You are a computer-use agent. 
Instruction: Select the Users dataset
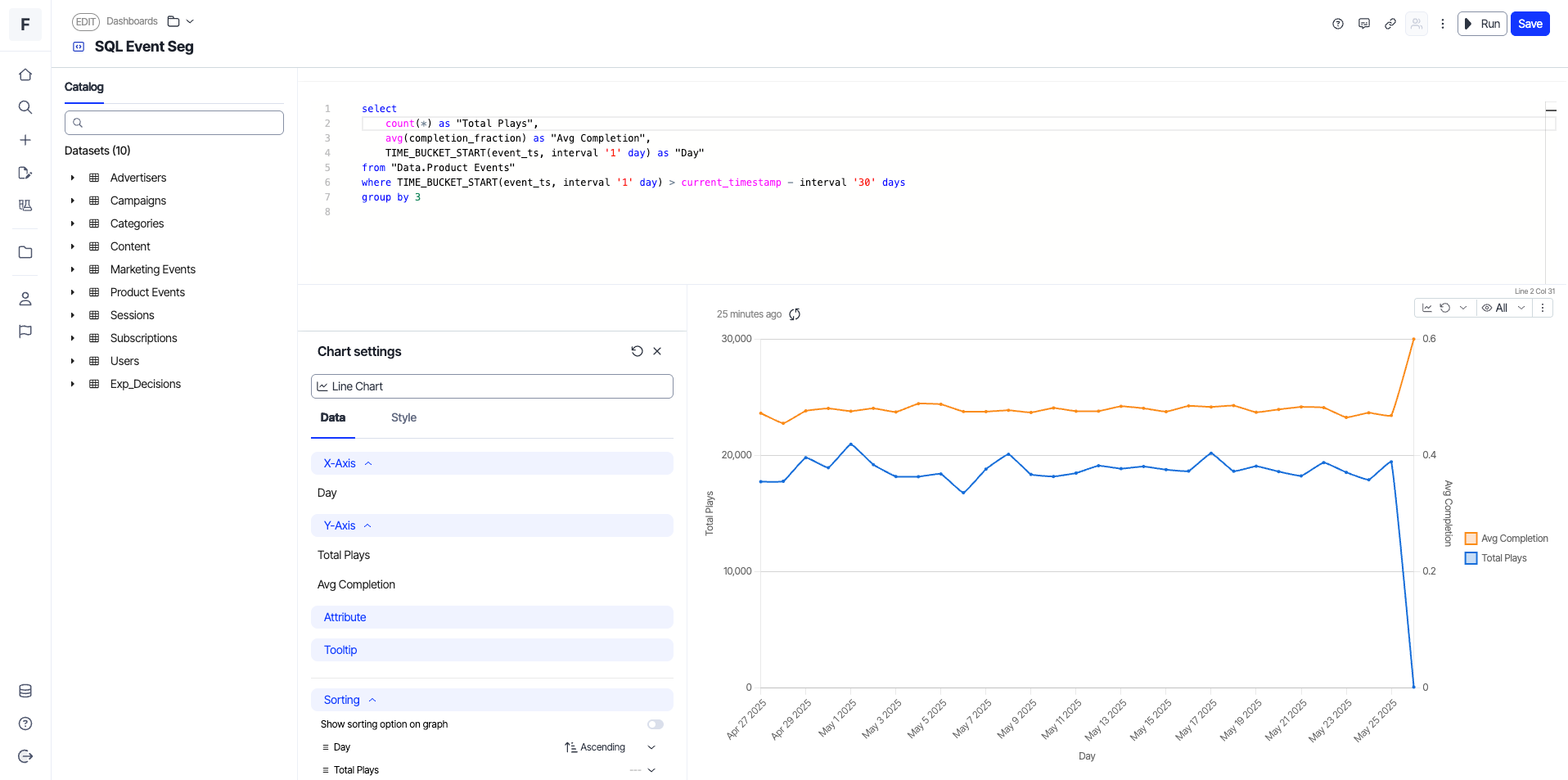[124, 361]
